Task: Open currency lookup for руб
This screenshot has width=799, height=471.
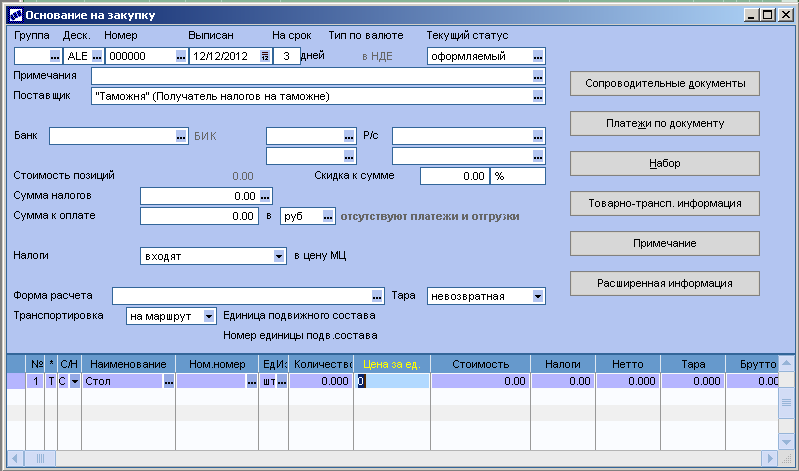Action: tap(328, 216)
